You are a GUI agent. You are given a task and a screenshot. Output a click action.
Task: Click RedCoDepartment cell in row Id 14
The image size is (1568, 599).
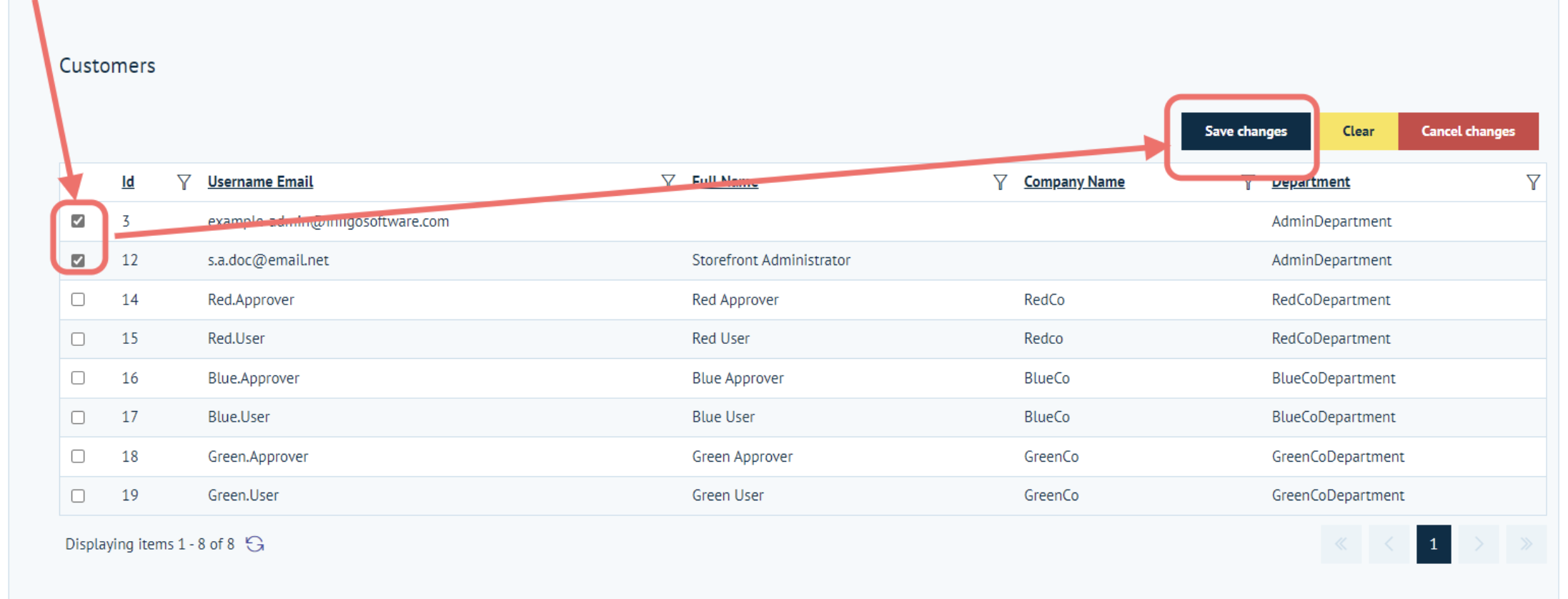(x=1331, y=299)
